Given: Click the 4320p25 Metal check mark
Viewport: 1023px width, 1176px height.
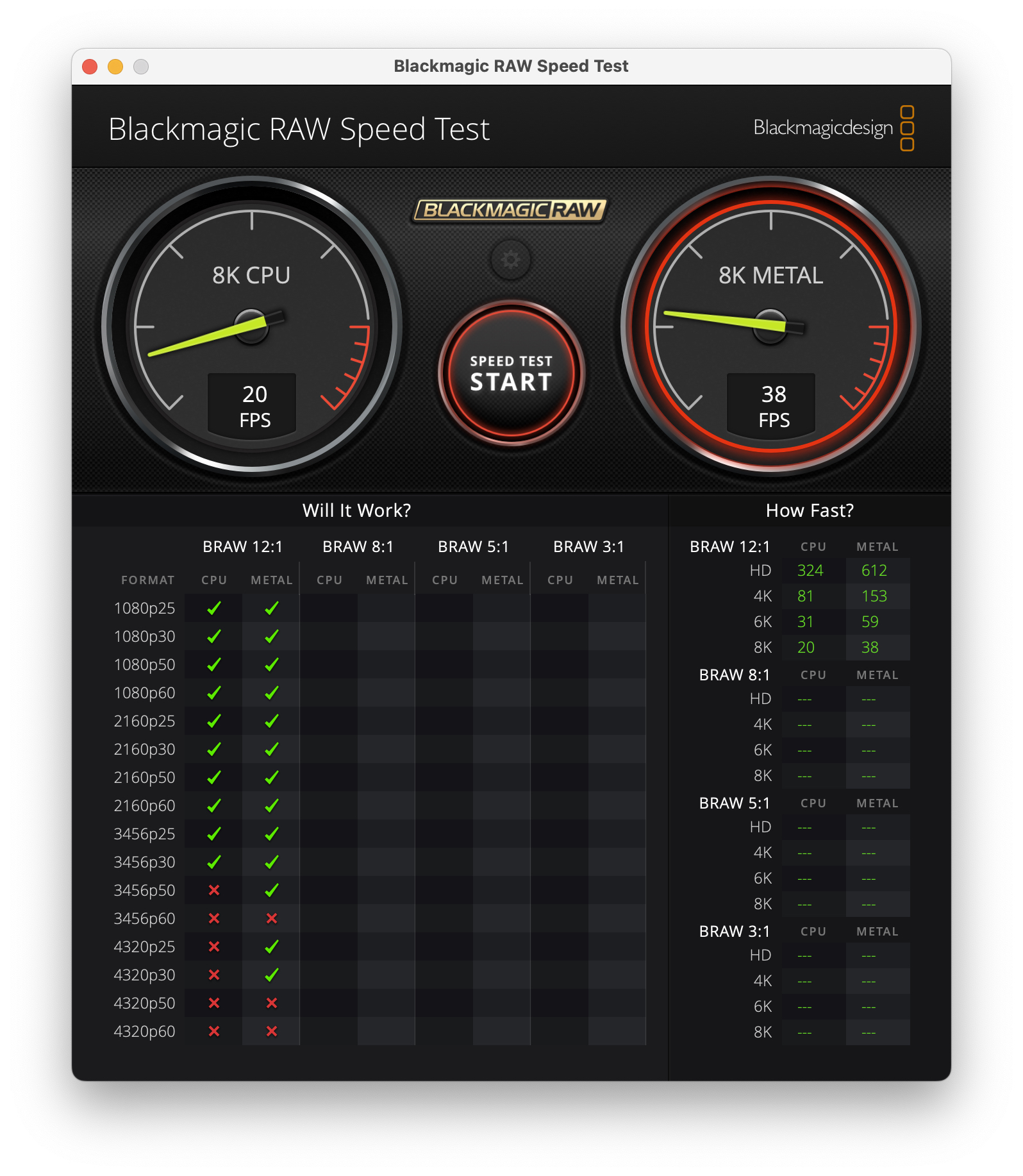Looking at the screenshot, I should point(272,946).
